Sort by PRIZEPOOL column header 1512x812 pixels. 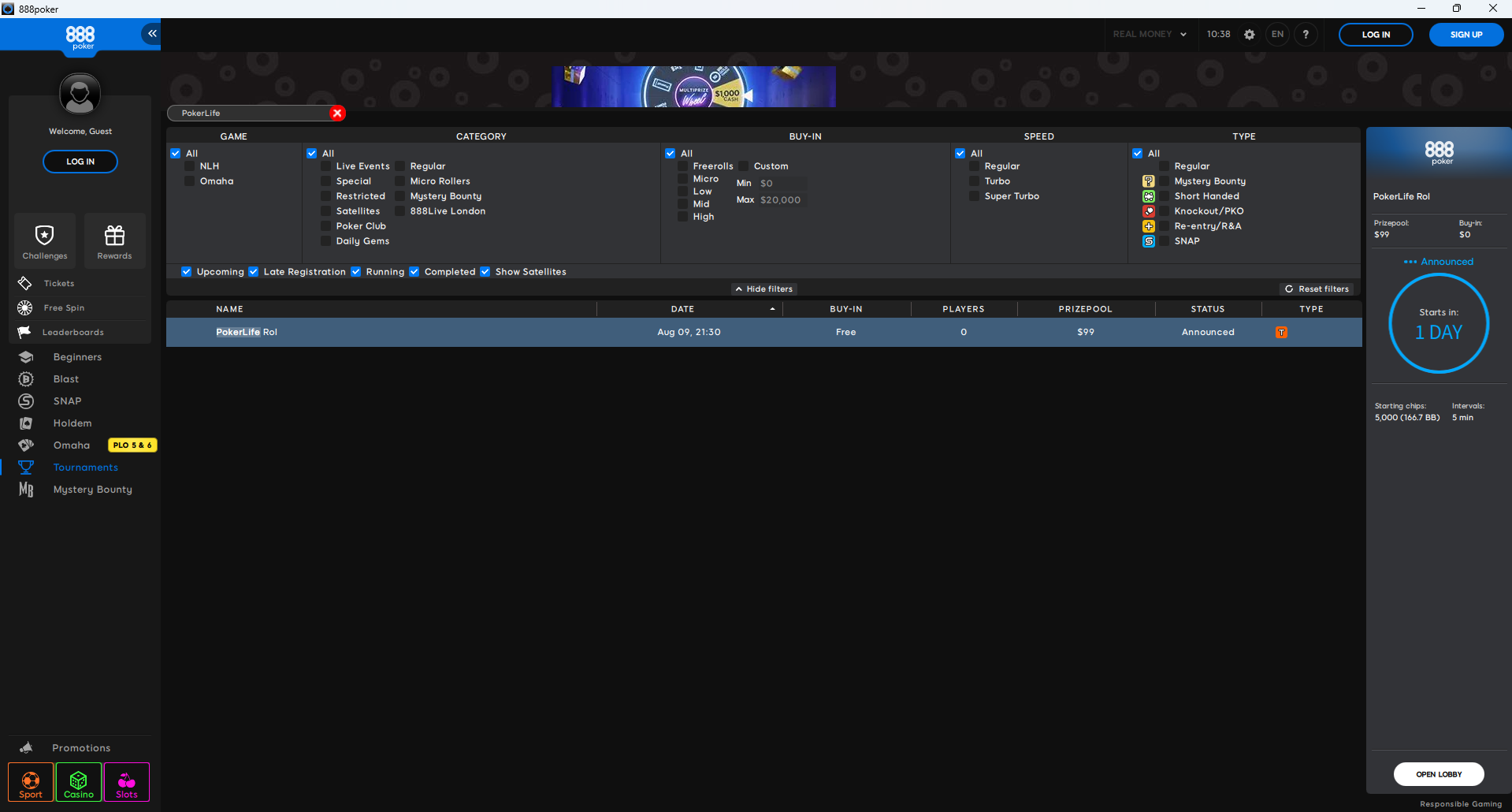pos(1086,309)
